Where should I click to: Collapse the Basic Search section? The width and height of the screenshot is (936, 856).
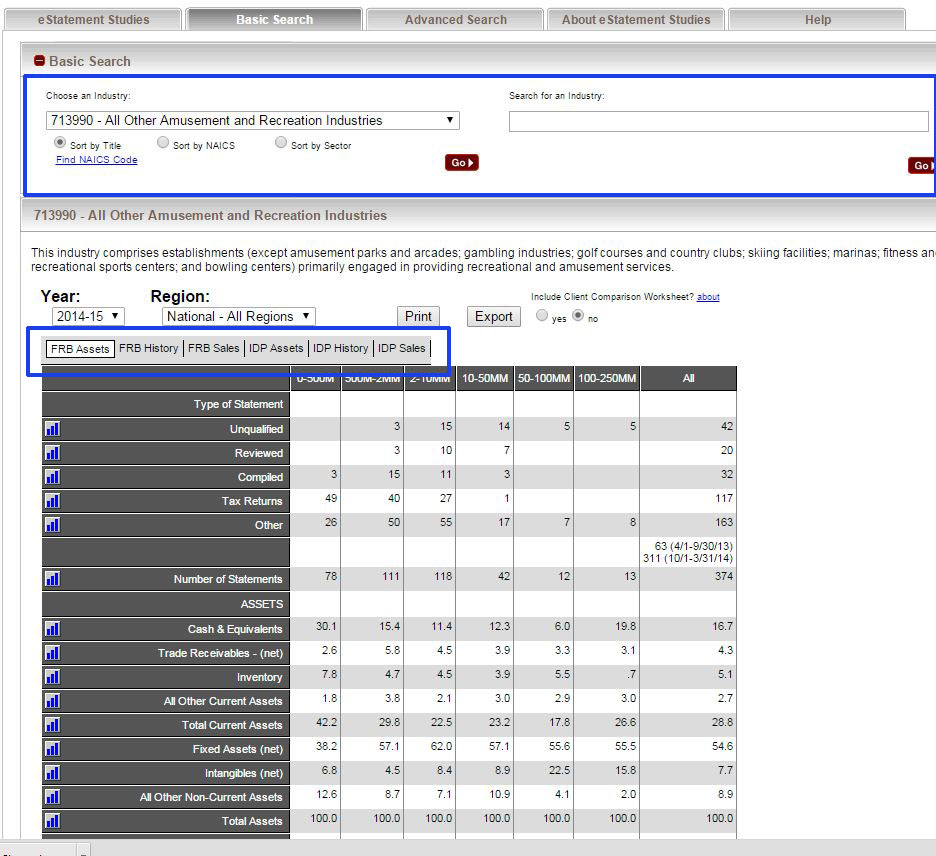pyautogui.click(x=37, y=60)
